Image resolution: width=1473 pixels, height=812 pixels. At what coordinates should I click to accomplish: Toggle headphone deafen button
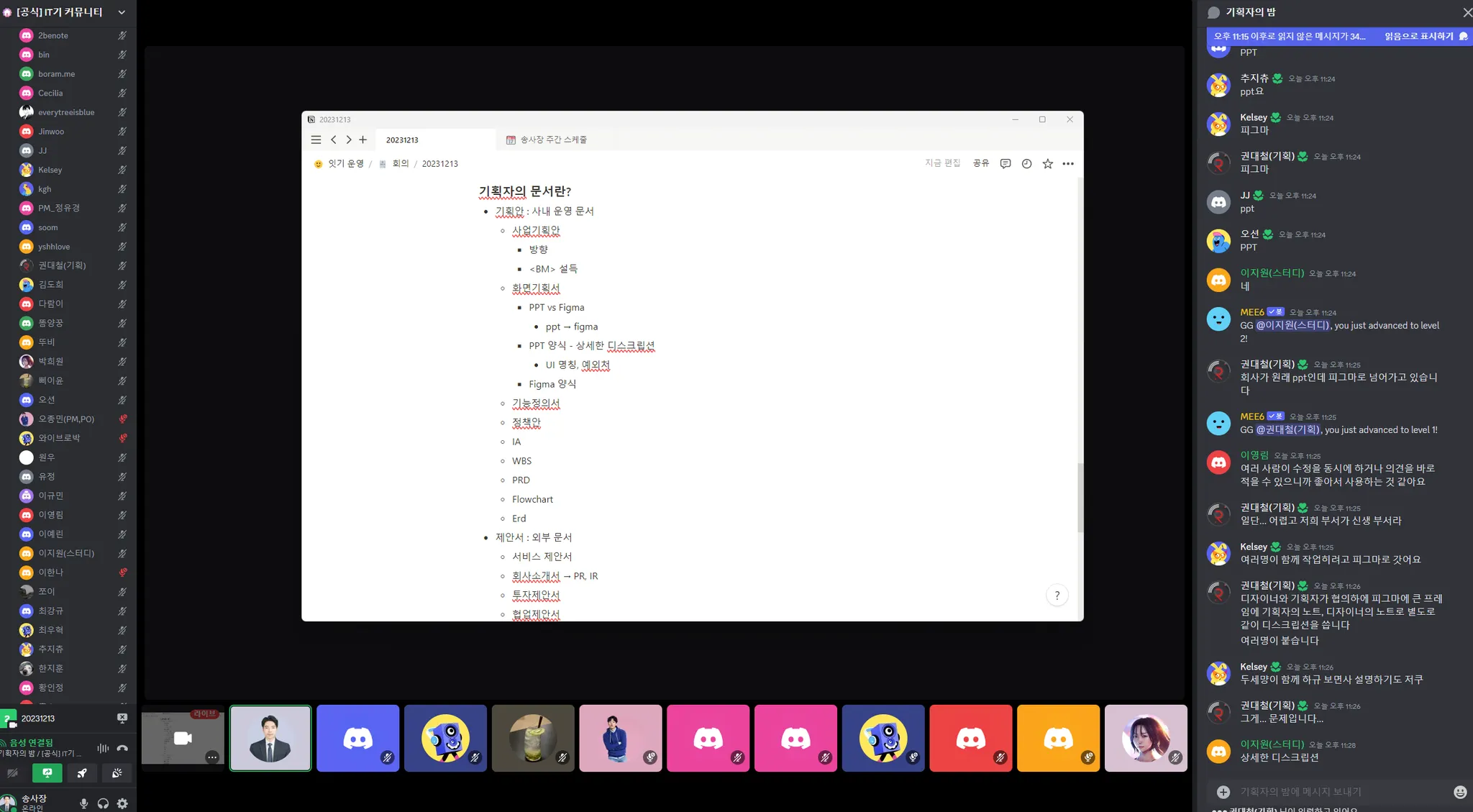tap(103, 803)
